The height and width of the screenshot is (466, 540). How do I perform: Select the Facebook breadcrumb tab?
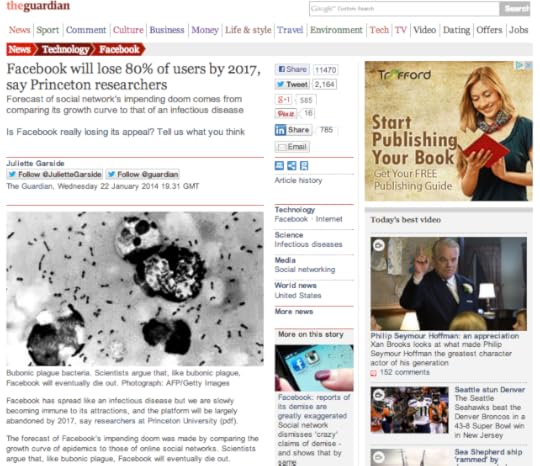click(x=120, y=50)
